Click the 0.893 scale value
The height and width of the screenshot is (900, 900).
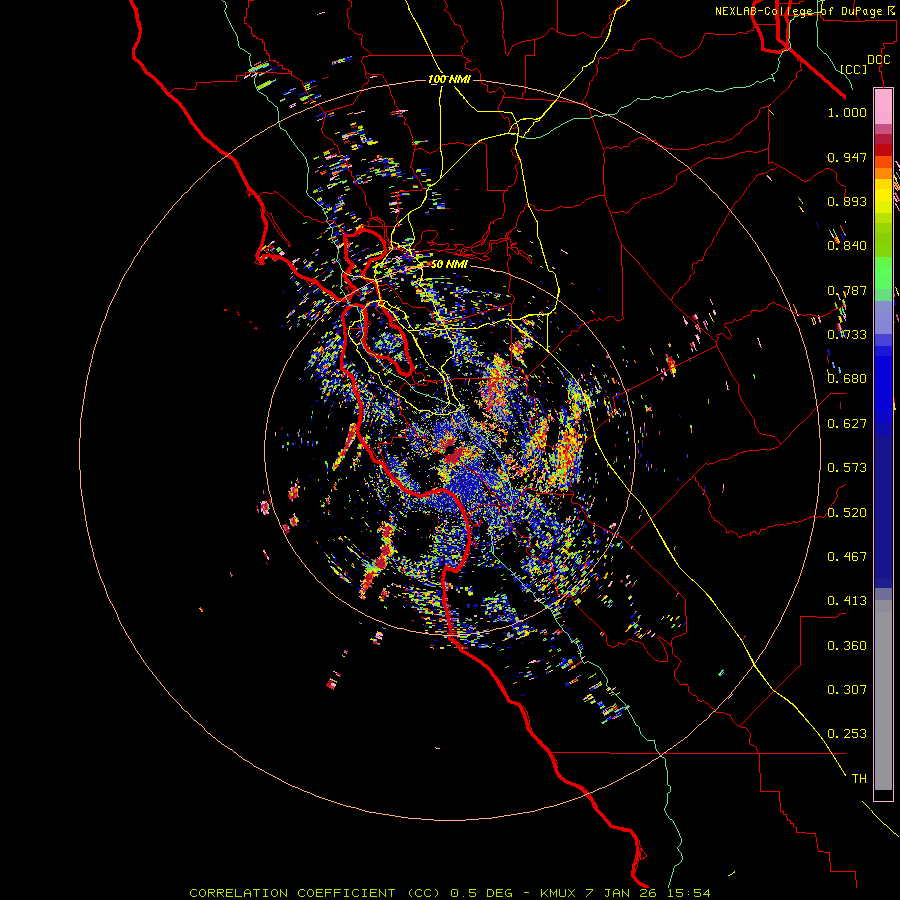[x=847, y=201]
